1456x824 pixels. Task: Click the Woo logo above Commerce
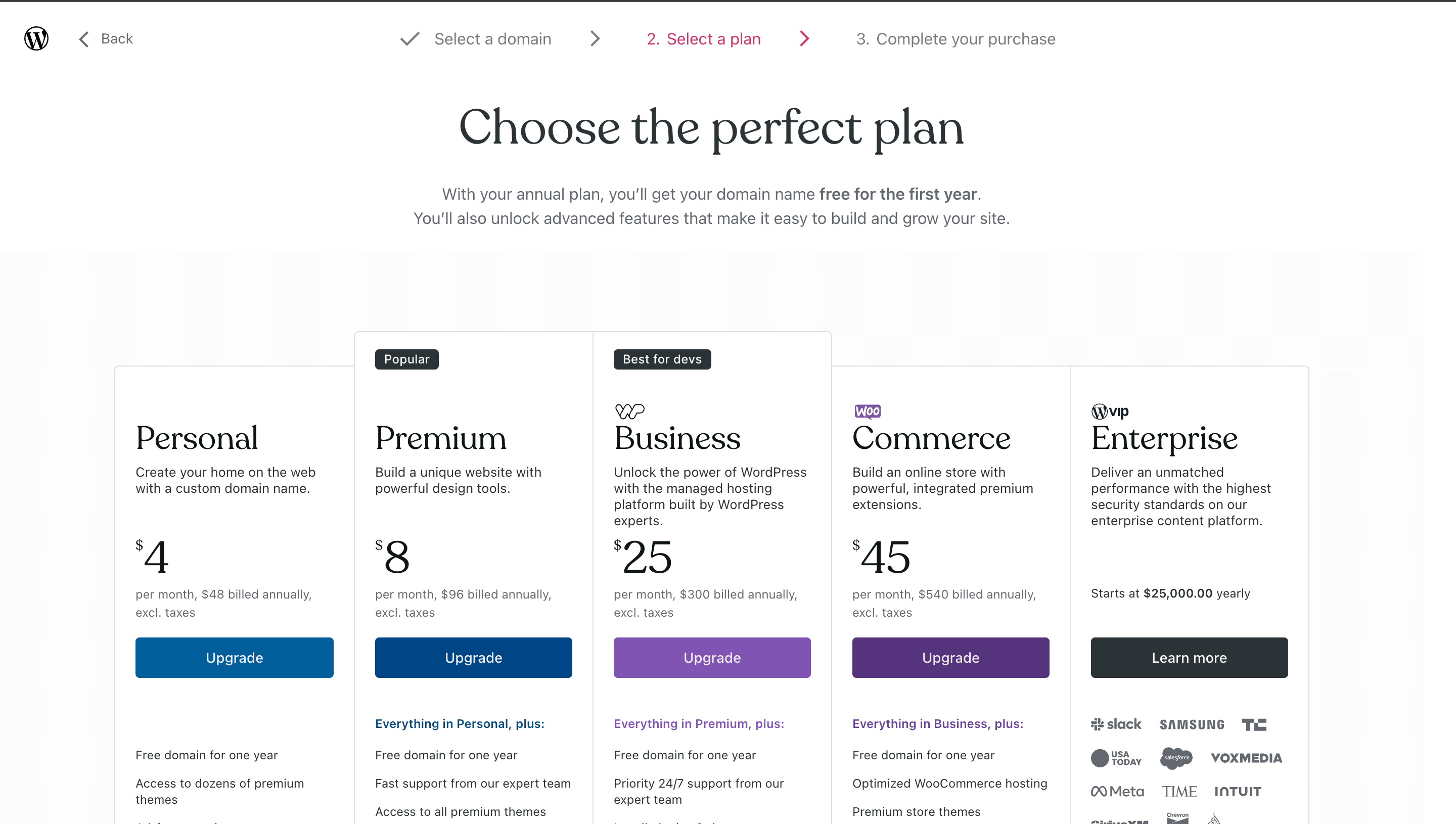click(x=868, y=411)
